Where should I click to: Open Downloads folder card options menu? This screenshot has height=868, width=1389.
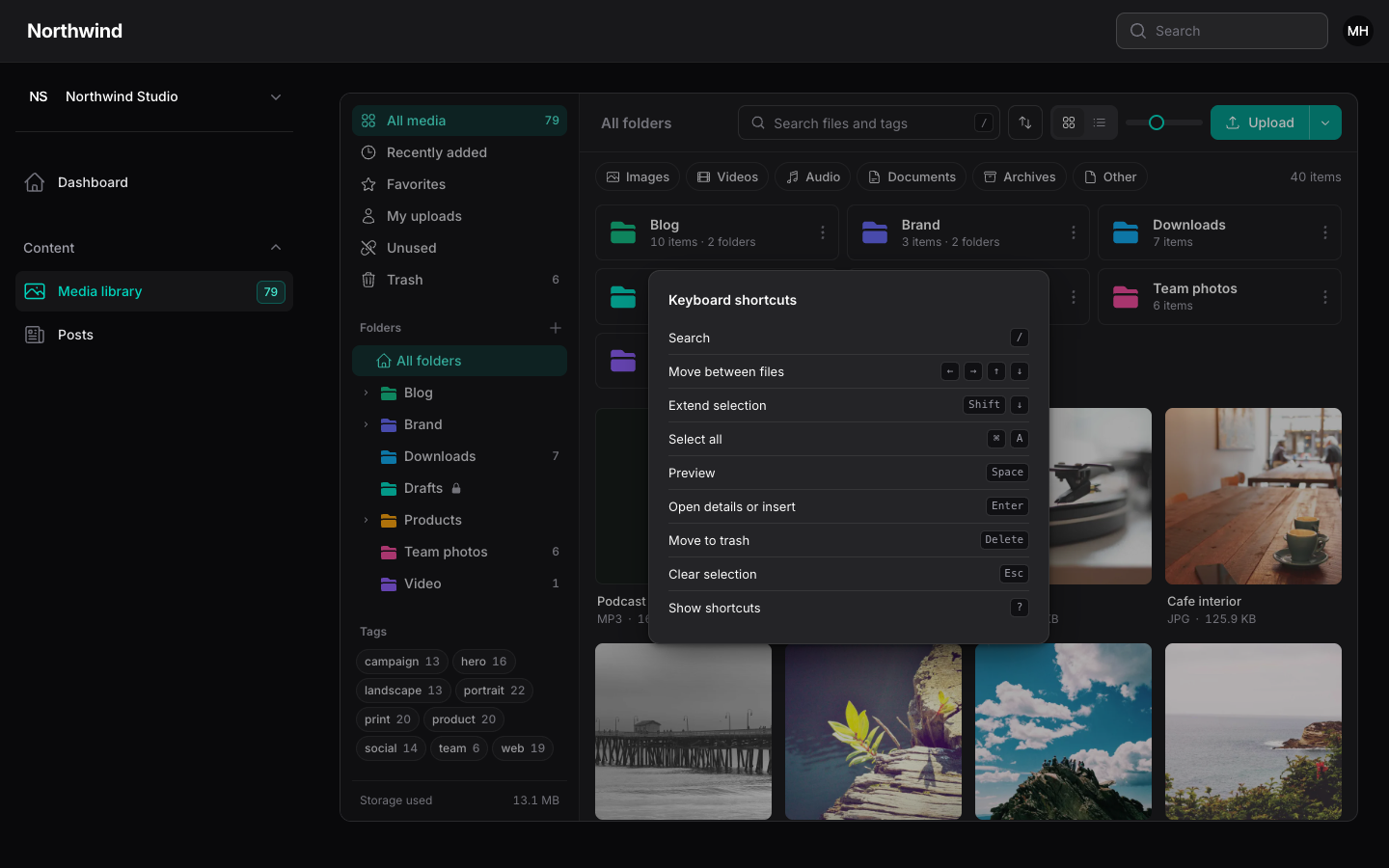click(x=1325, y=232)
